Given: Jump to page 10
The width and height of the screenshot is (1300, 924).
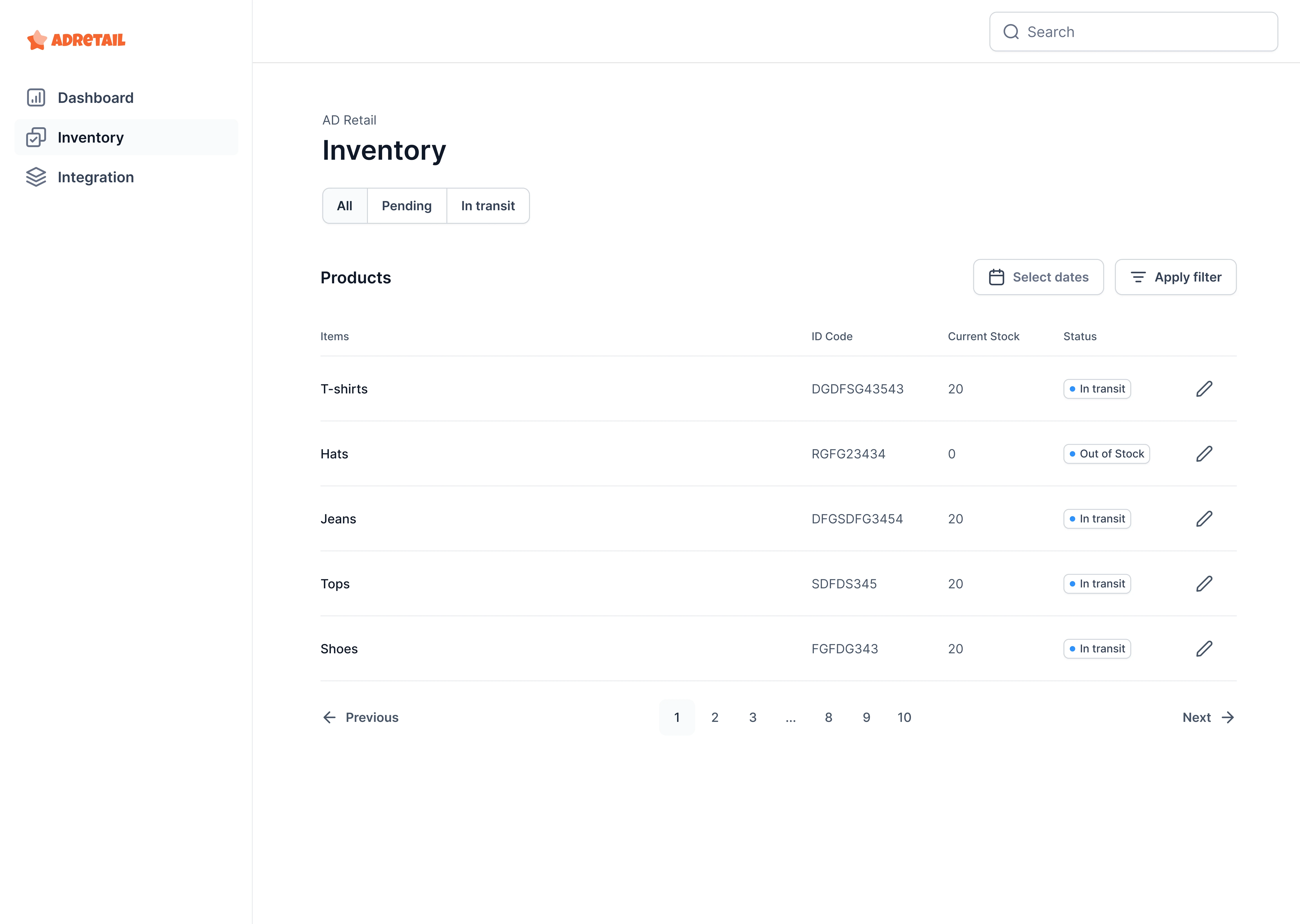Looking at the screenshot, I should (904, 717).
